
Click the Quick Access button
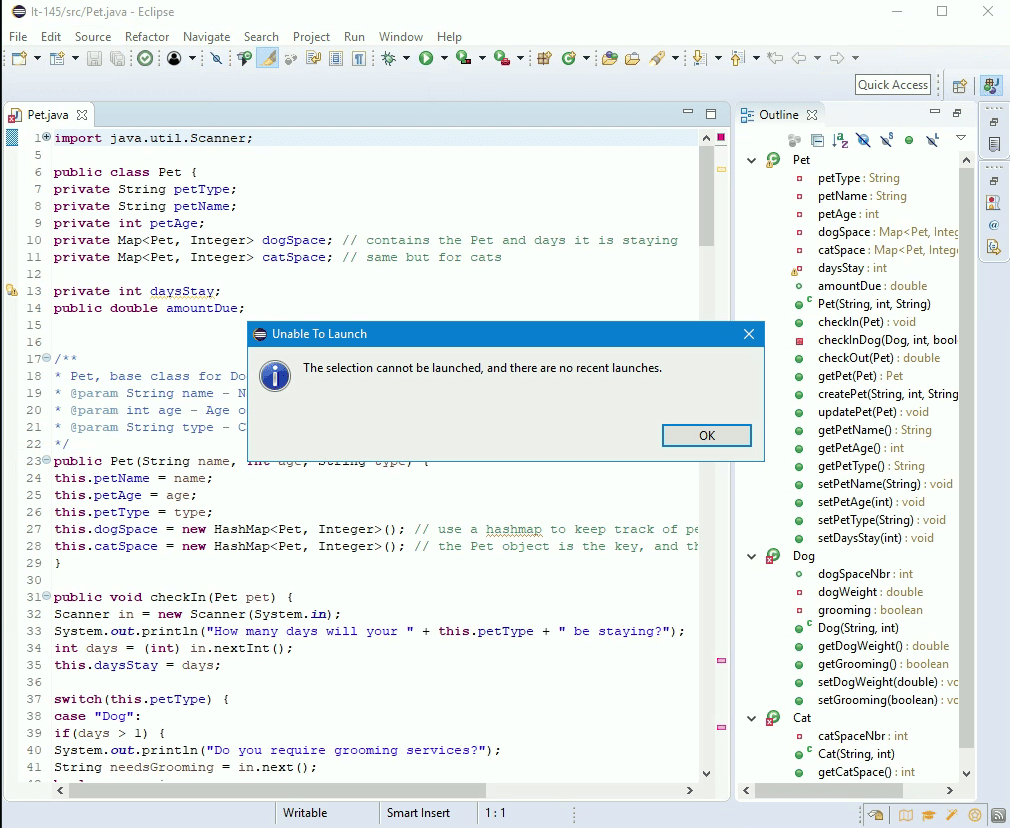coord(892,84)
